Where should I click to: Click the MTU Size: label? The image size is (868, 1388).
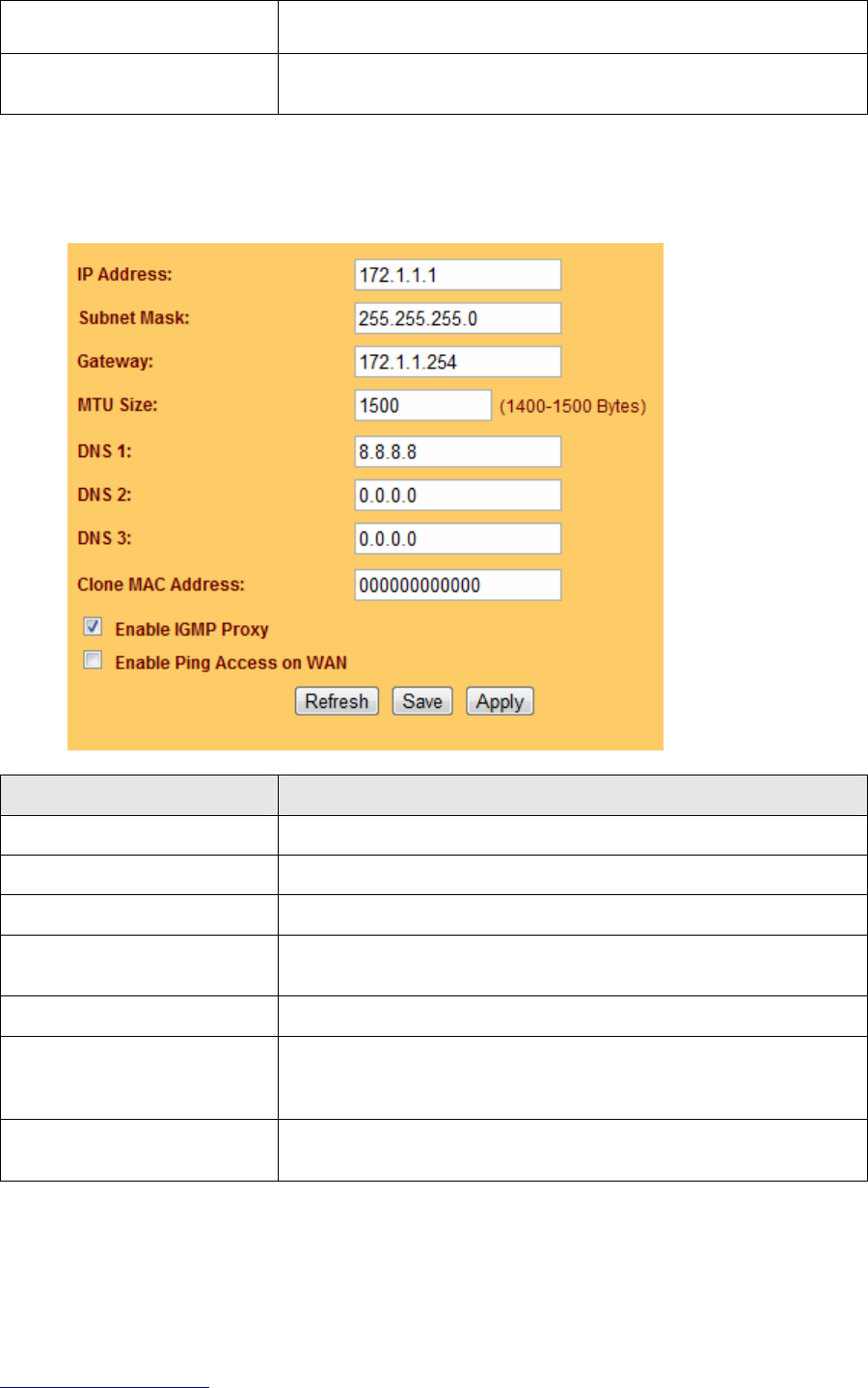(x=118, y=405)
